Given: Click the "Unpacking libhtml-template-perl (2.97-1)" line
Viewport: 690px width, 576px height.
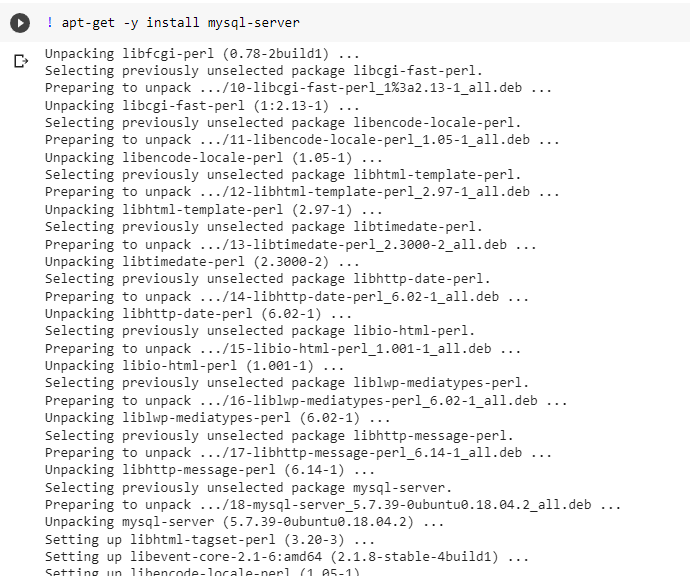Looking at the screenshot, I should pos(213,209).
